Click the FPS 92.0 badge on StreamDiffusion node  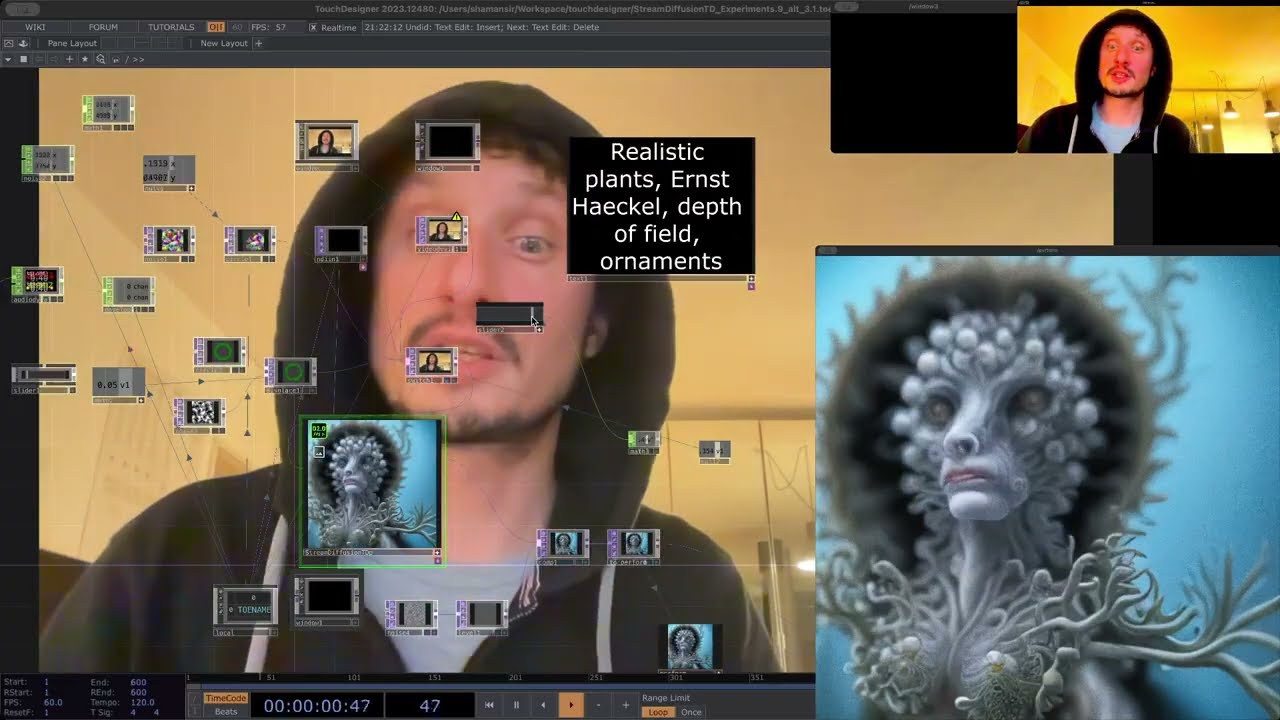[319, 431]
